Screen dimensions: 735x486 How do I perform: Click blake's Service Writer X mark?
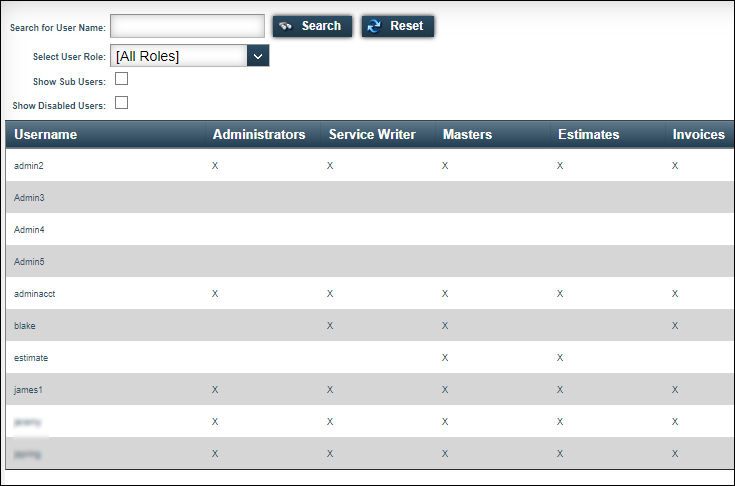(x=330, y=326)
